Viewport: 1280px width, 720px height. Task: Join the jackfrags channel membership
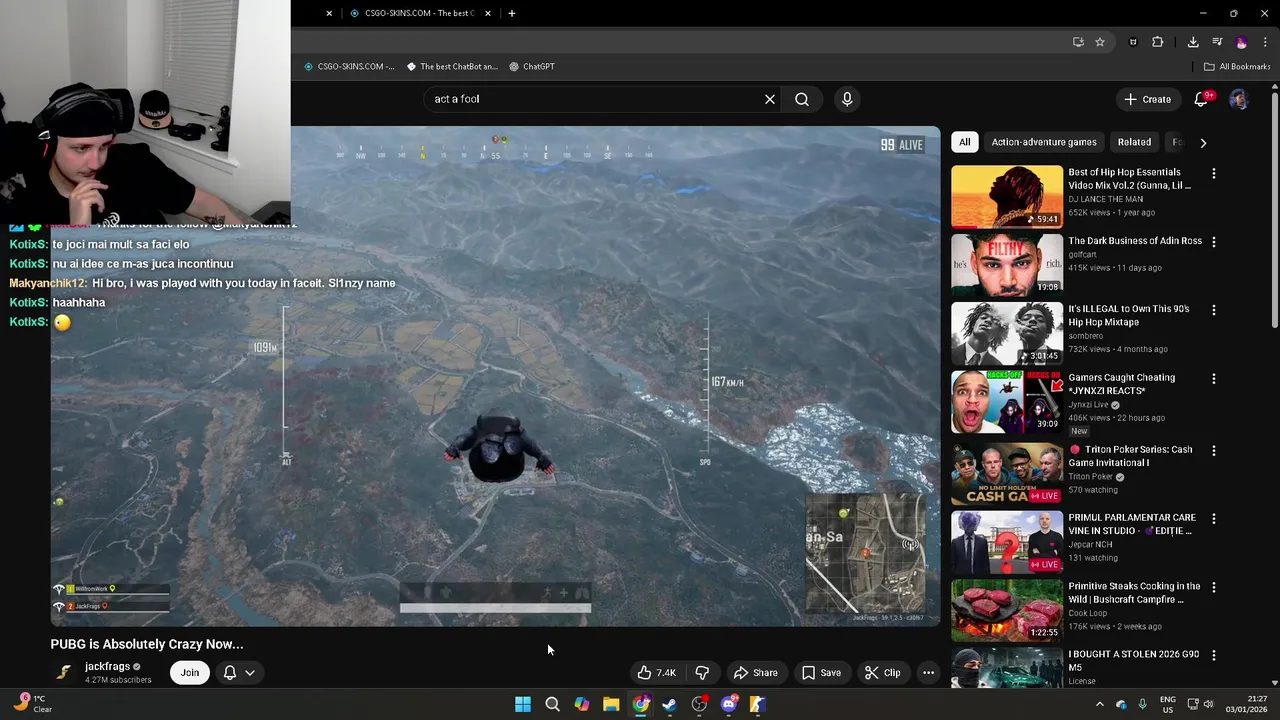[190, 673]
